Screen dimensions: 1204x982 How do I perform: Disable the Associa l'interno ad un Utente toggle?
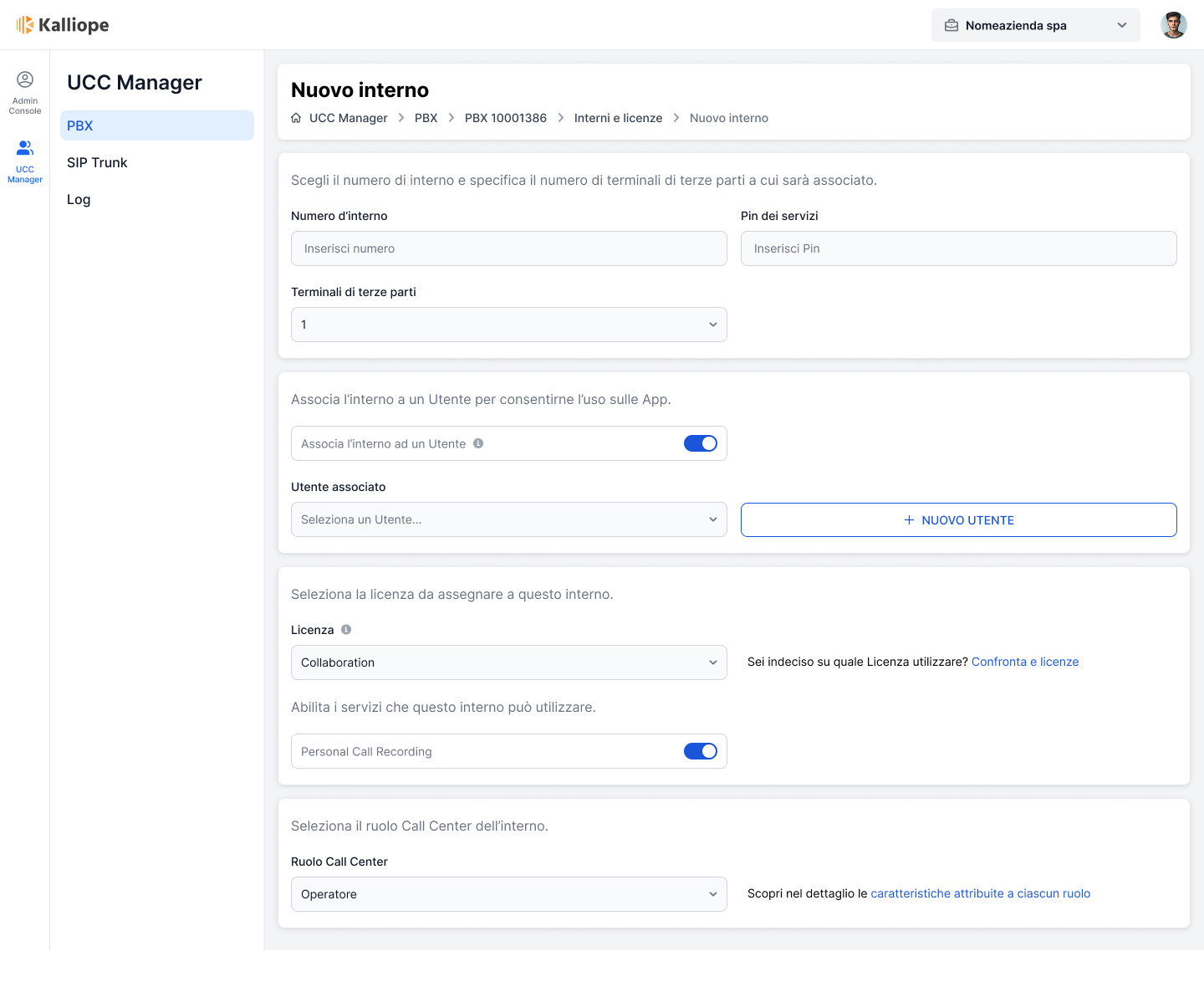pyautogui.click(x=700, y=443)
